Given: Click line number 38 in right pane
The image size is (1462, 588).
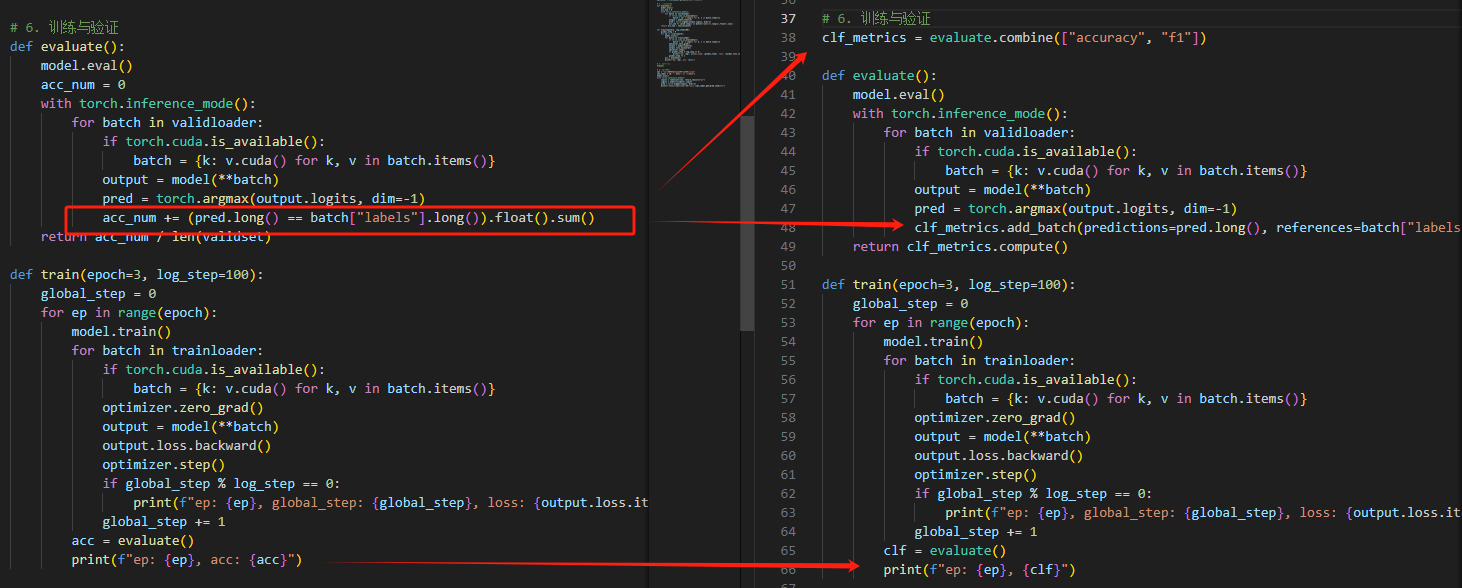Looking at the screenshot, I should click(x=787, y=38).
